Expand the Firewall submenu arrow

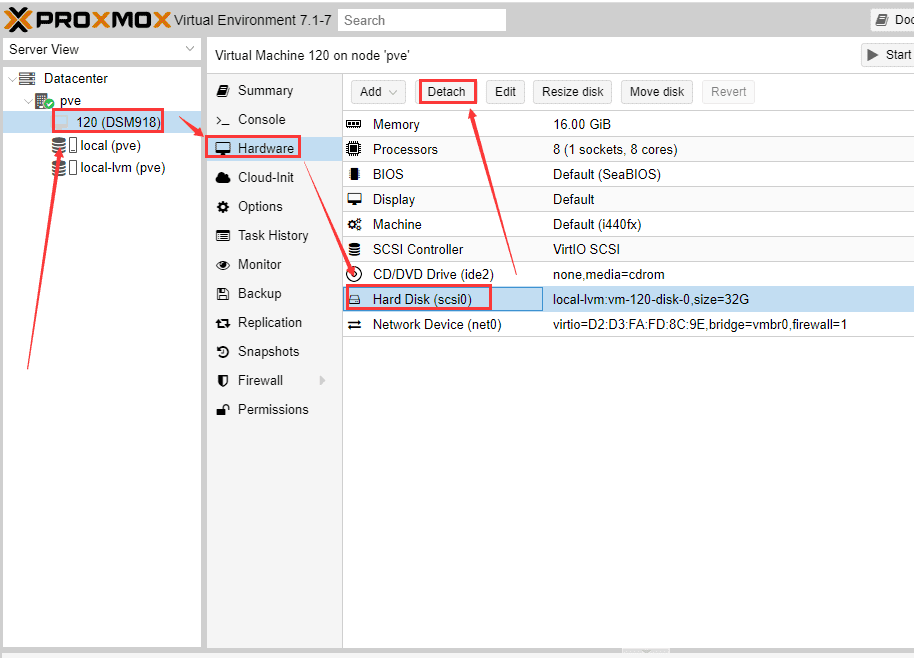point(322,381)
